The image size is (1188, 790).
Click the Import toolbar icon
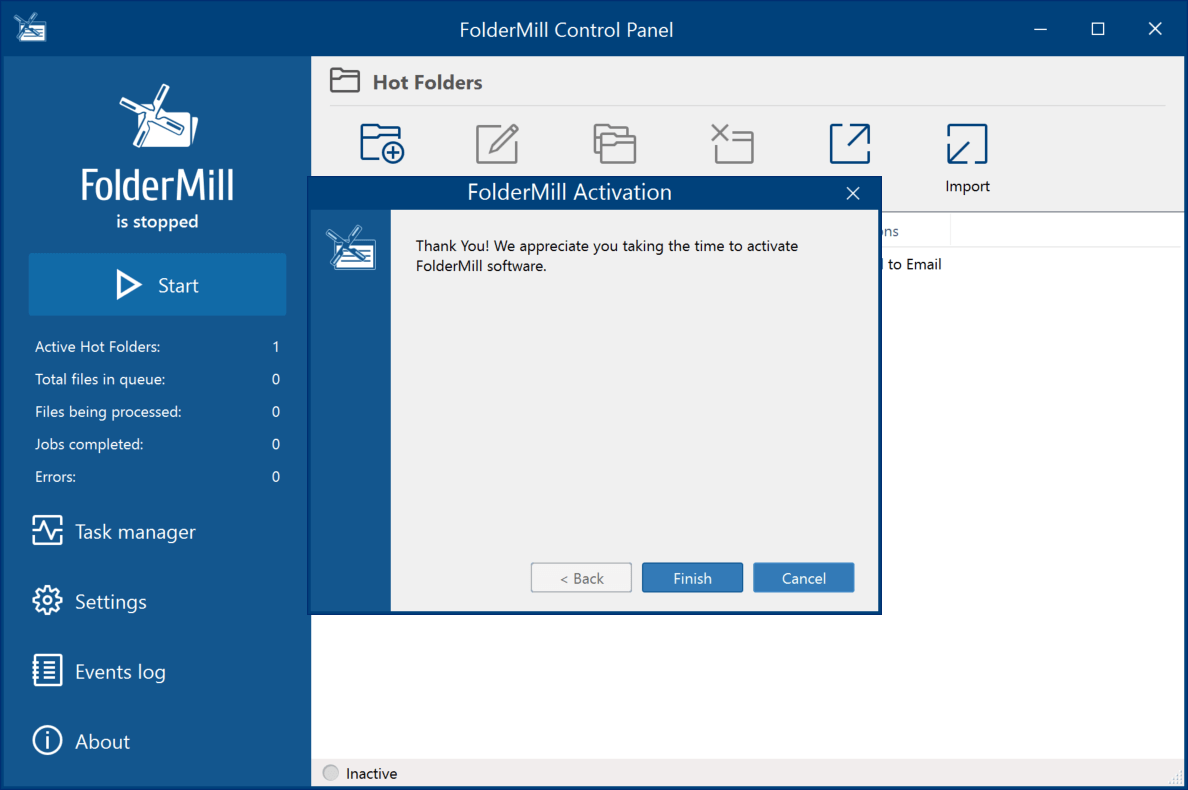tap(967, 145)
